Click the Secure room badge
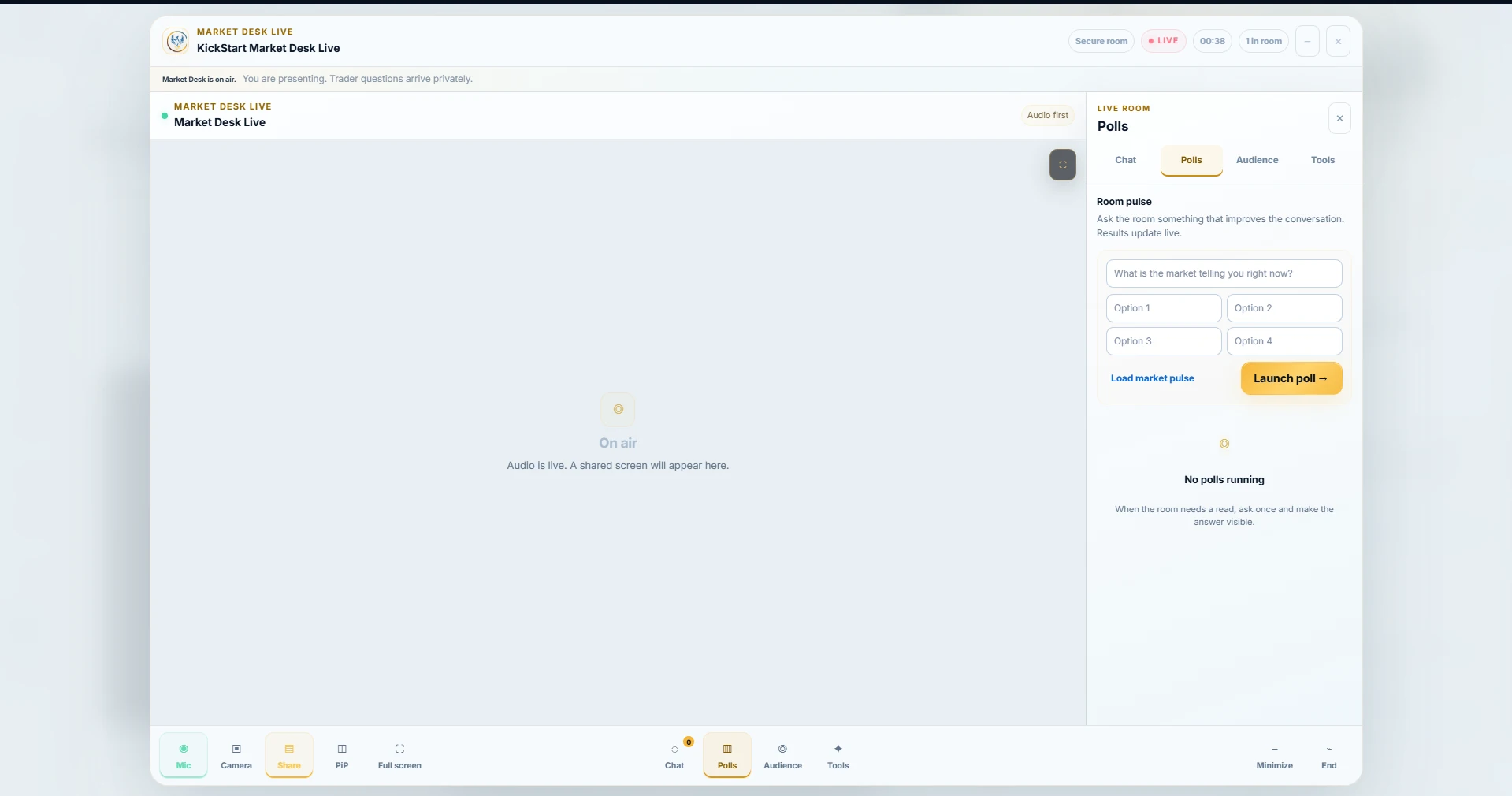This screenshot has width=1512, height=796. click(x=1101, y=41)
